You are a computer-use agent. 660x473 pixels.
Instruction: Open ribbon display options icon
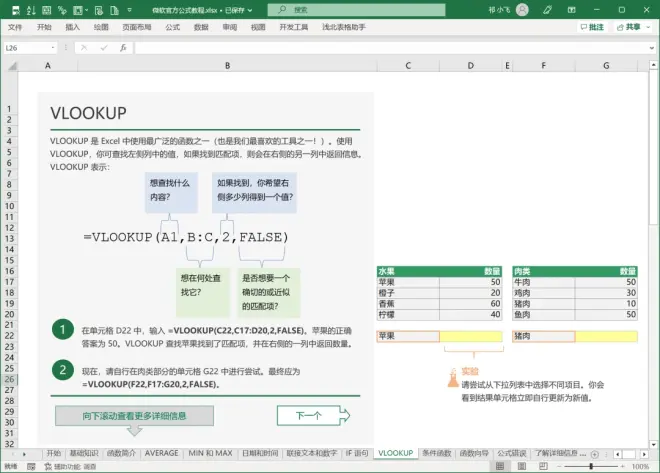point(571,10)
